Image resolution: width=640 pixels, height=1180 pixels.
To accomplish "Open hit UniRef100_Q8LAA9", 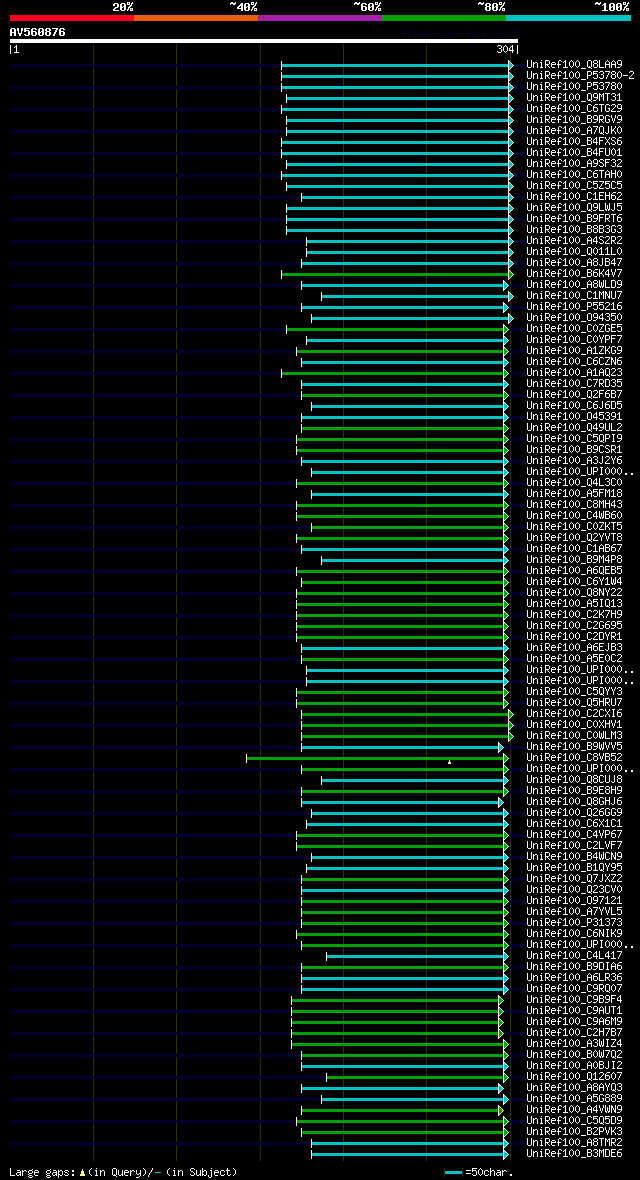I will (x=574, y=65).
